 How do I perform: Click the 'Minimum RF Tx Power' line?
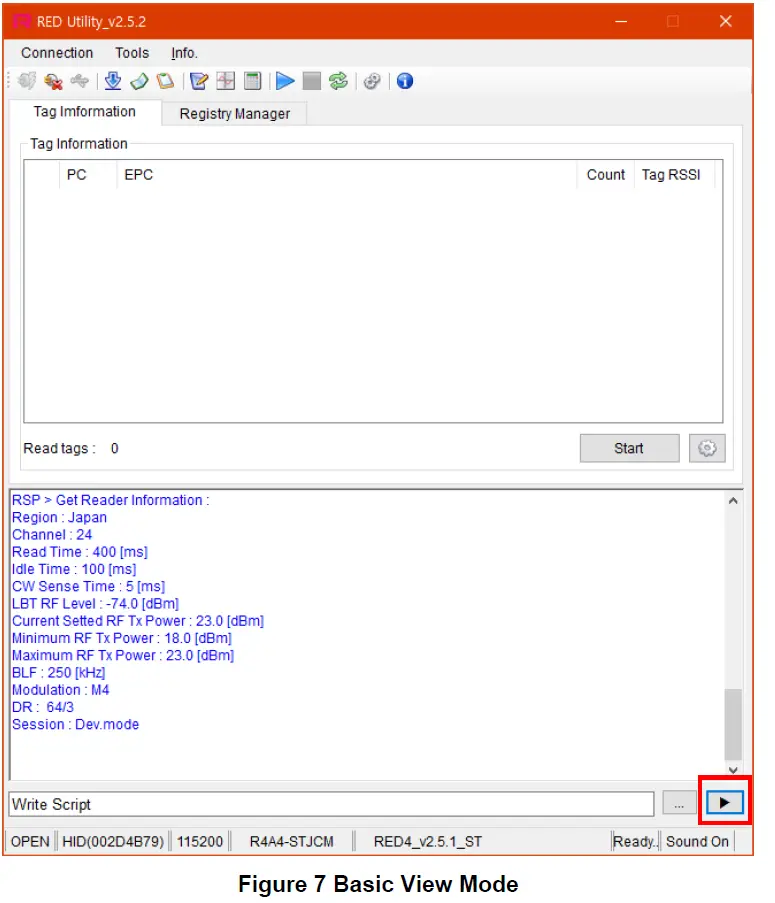point(122,638)
